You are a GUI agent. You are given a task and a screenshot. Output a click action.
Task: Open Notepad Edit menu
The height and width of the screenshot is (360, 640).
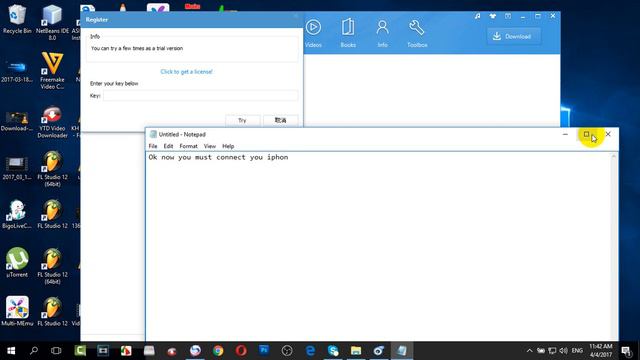tap(168, 146)
